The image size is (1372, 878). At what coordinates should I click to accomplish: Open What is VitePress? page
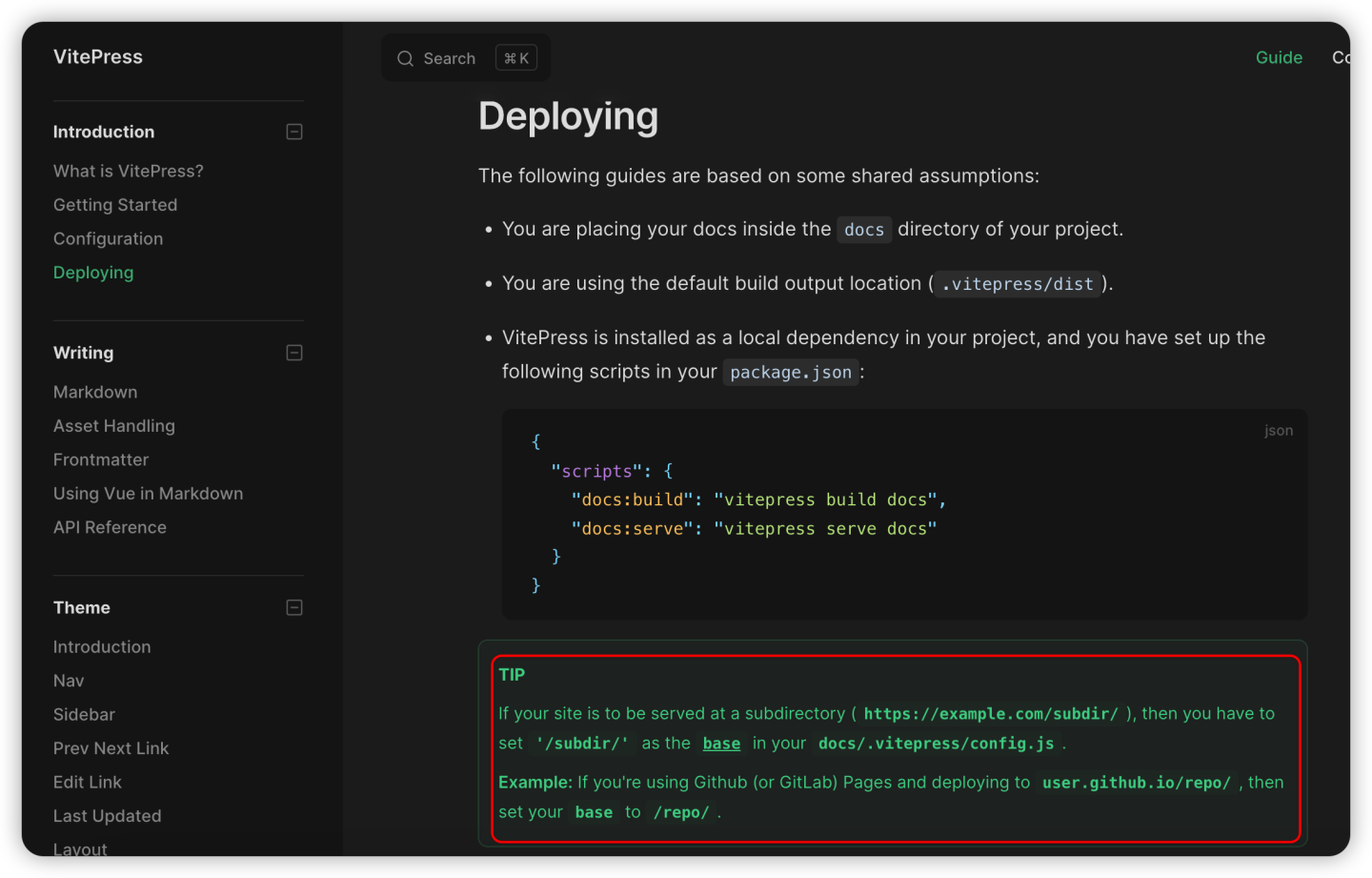(129, 172)
